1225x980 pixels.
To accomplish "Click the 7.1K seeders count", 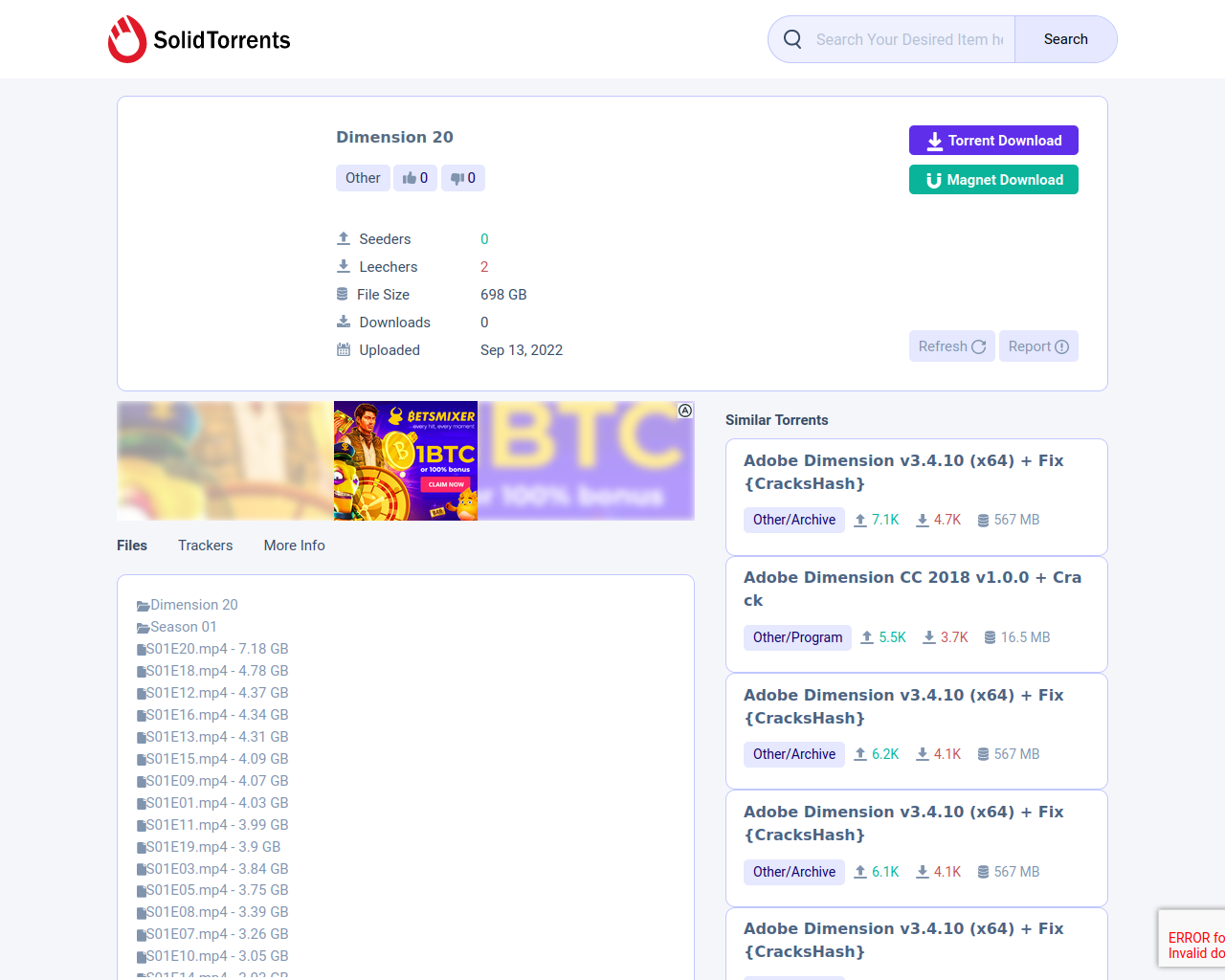I will [x=885, y=520].
